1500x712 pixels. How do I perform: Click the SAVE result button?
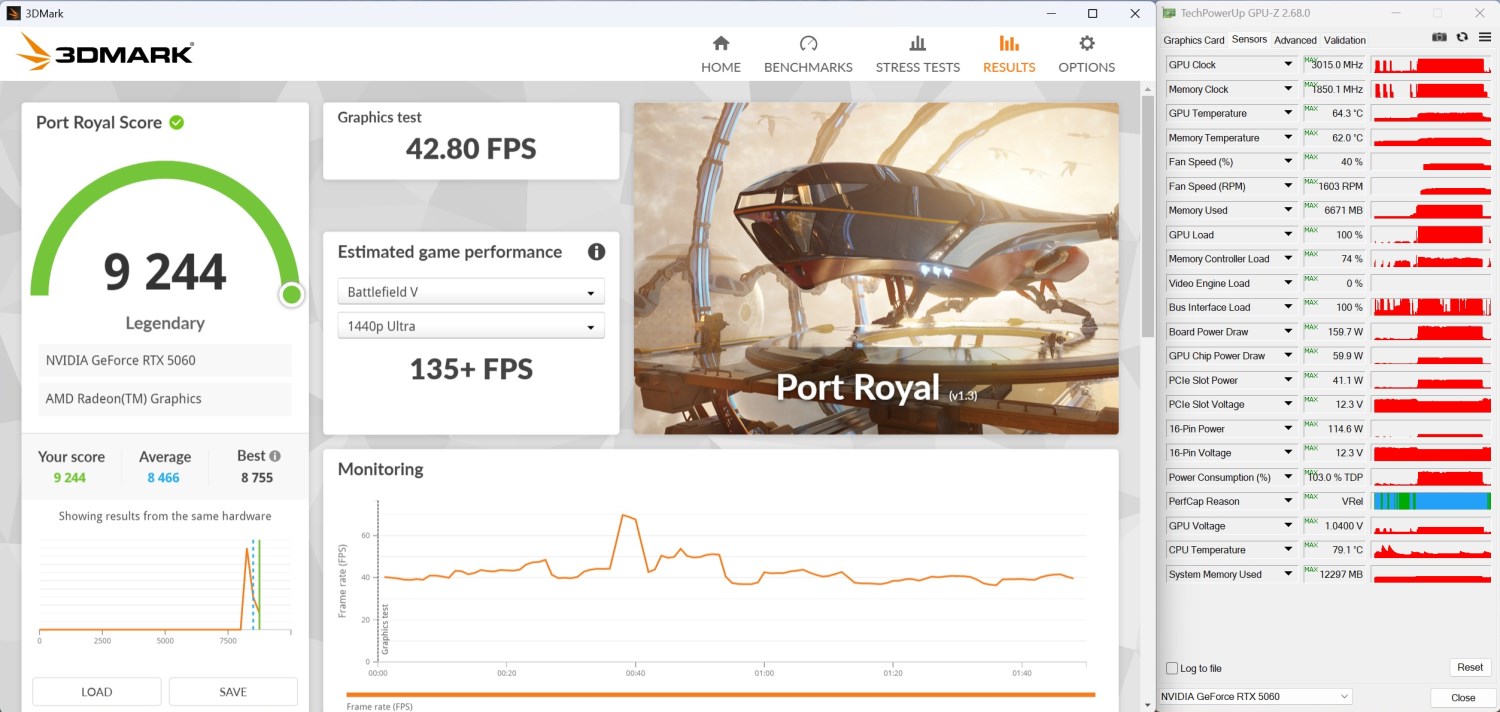233,692
